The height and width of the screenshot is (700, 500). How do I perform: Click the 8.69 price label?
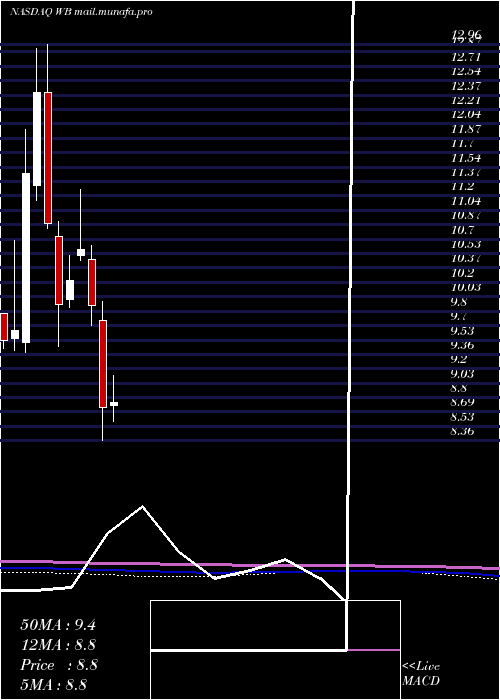tap(463, 402)
